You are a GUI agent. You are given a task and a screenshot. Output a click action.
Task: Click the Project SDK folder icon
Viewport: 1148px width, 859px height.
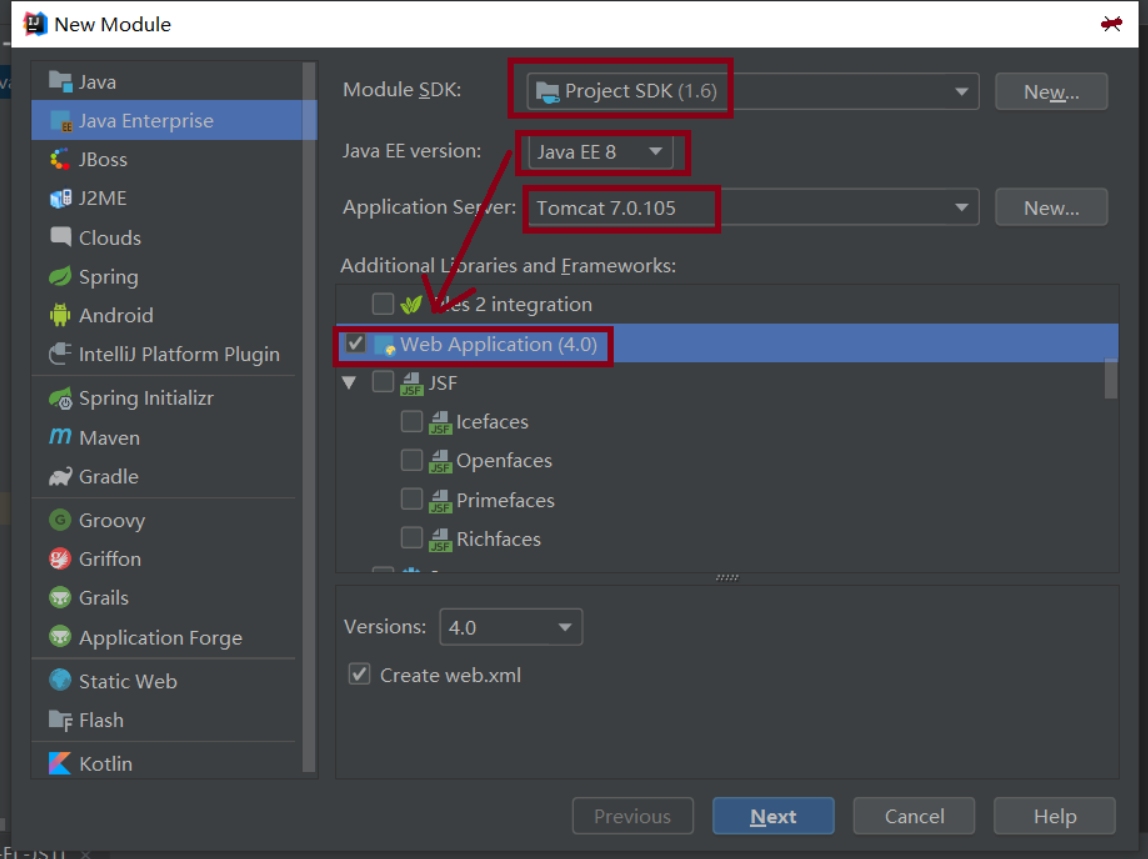(x=547, y=92)
